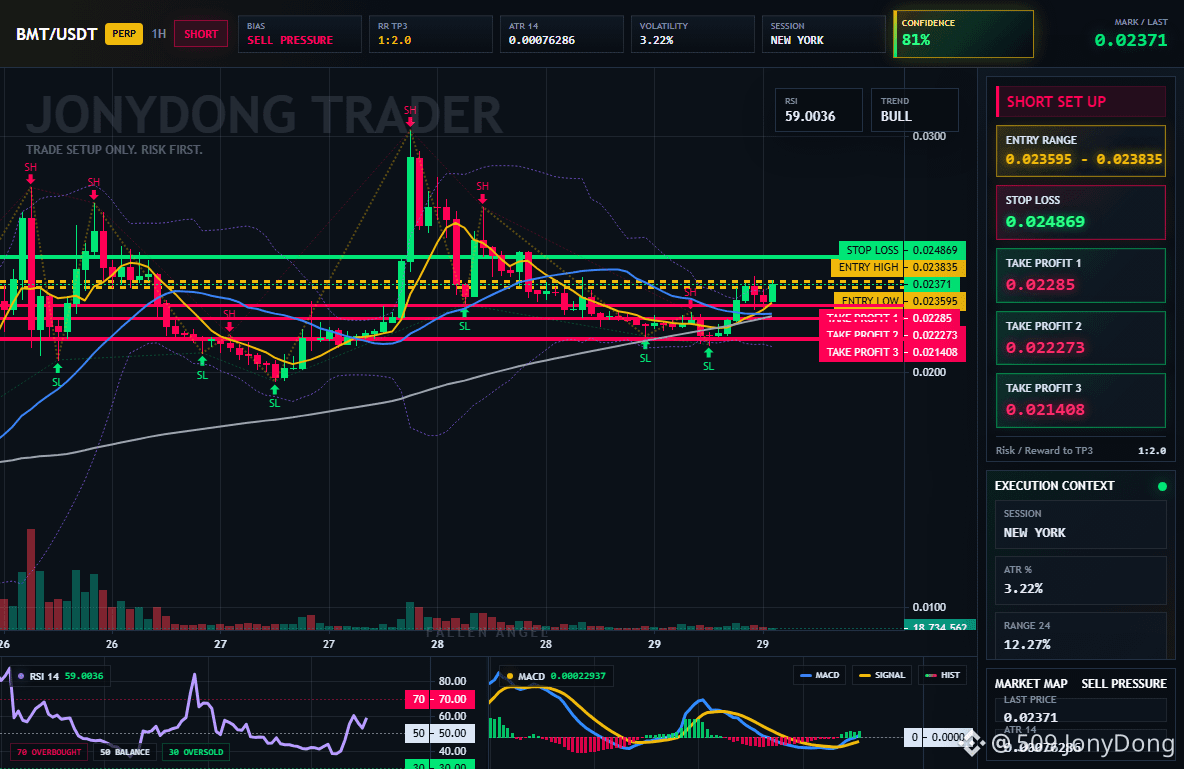Click the current price tag 0.02371 on axis
Viewport: 1184px width, 769px height.
coord(932,284)
